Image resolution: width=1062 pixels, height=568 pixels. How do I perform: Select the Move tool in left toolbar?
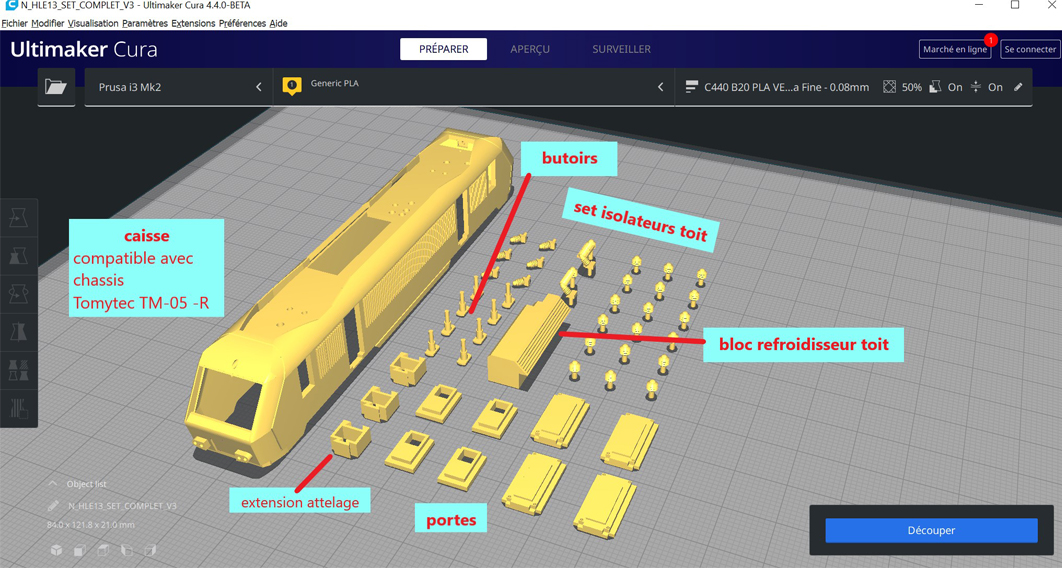point(19,217)
